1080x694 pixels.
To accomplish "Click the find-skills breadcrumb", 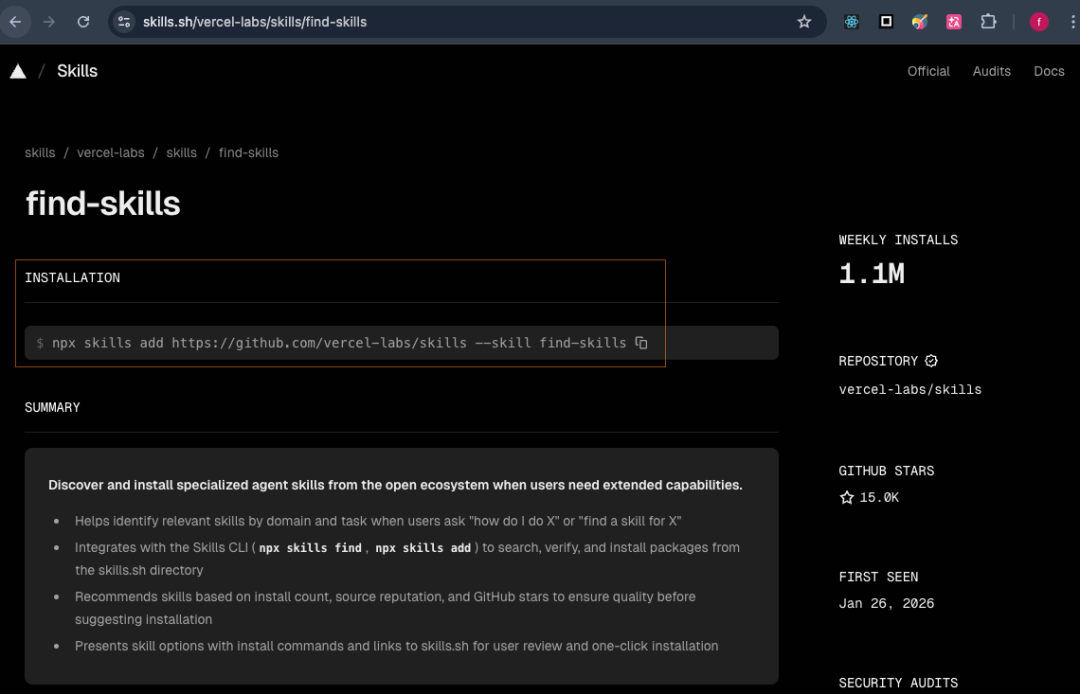I will [249, 153].
